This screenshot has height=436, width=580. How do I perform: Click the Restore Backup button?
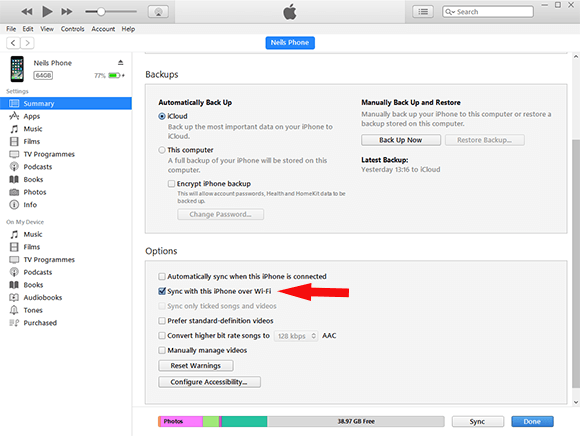(x=485, y=140)
